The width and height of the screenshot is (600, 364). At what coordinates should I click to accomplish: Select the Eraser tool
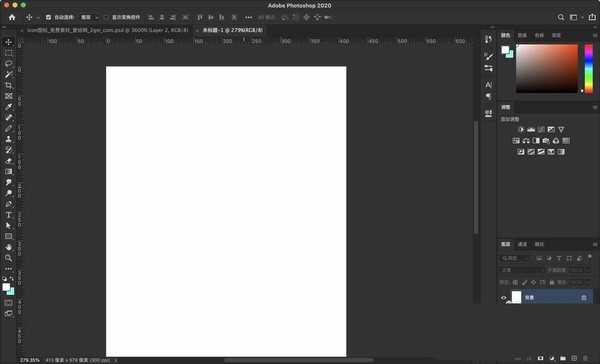coord(8,161)
